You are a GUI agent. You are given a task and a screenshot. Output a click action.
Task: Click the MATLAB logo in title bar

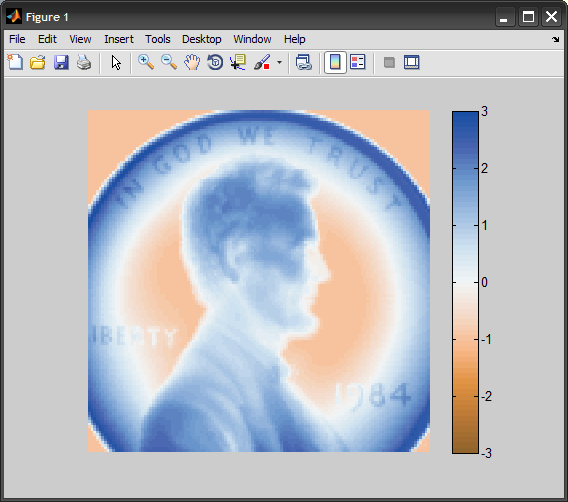pos(14,17)
